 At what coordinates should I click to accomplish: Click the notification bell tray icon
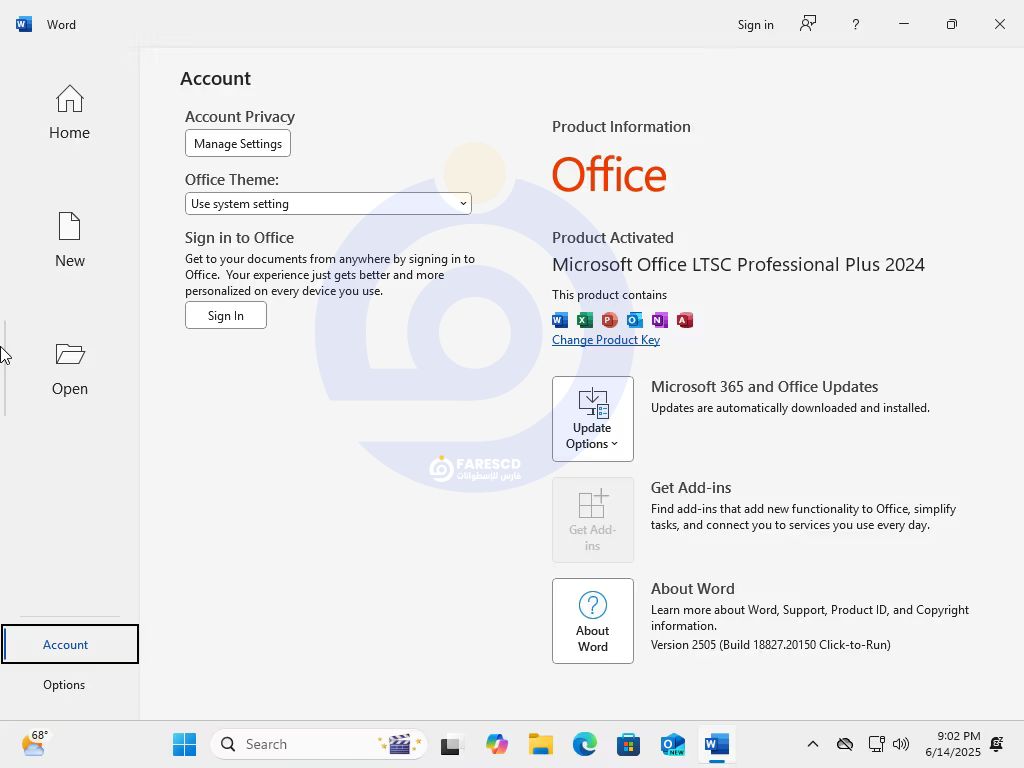coord(997,744)
